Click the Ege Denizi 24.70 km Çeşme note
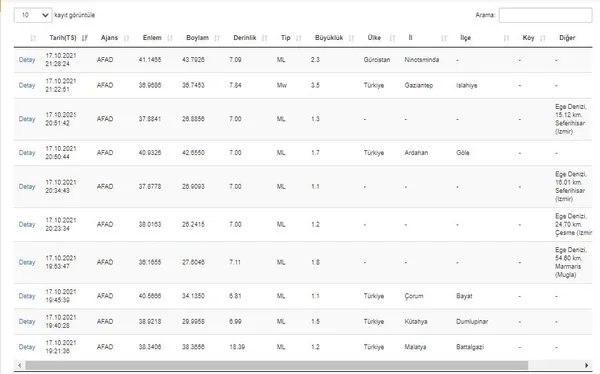This screenshot has width=600, height=374. [573, 224]
